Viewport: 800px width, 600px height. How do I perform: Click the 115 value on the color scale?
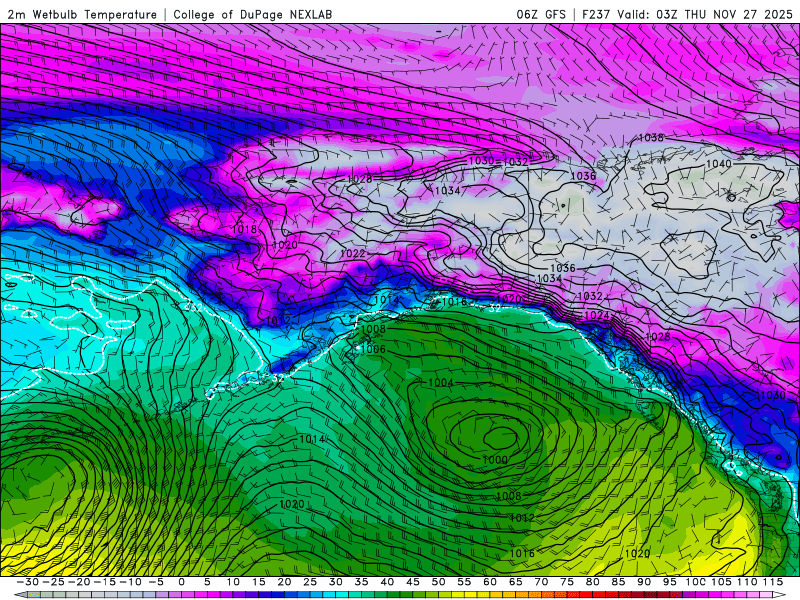pos(772,582)
